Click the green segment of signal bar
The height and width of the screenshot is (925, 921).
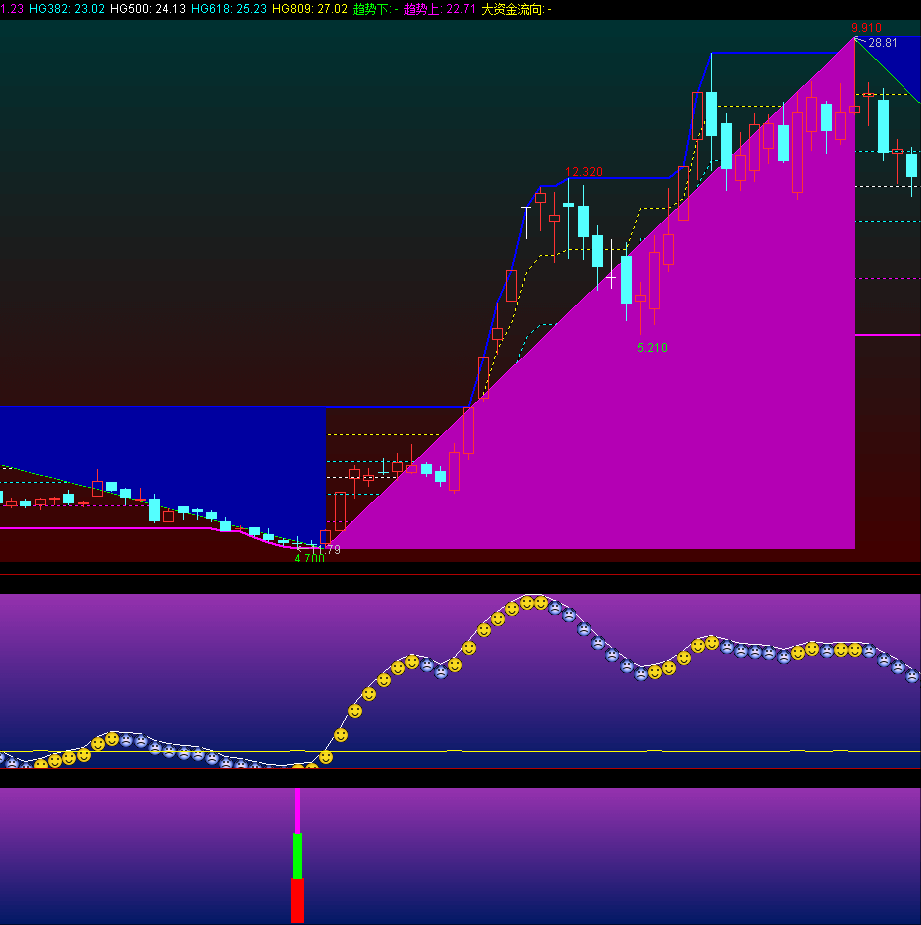297,855
